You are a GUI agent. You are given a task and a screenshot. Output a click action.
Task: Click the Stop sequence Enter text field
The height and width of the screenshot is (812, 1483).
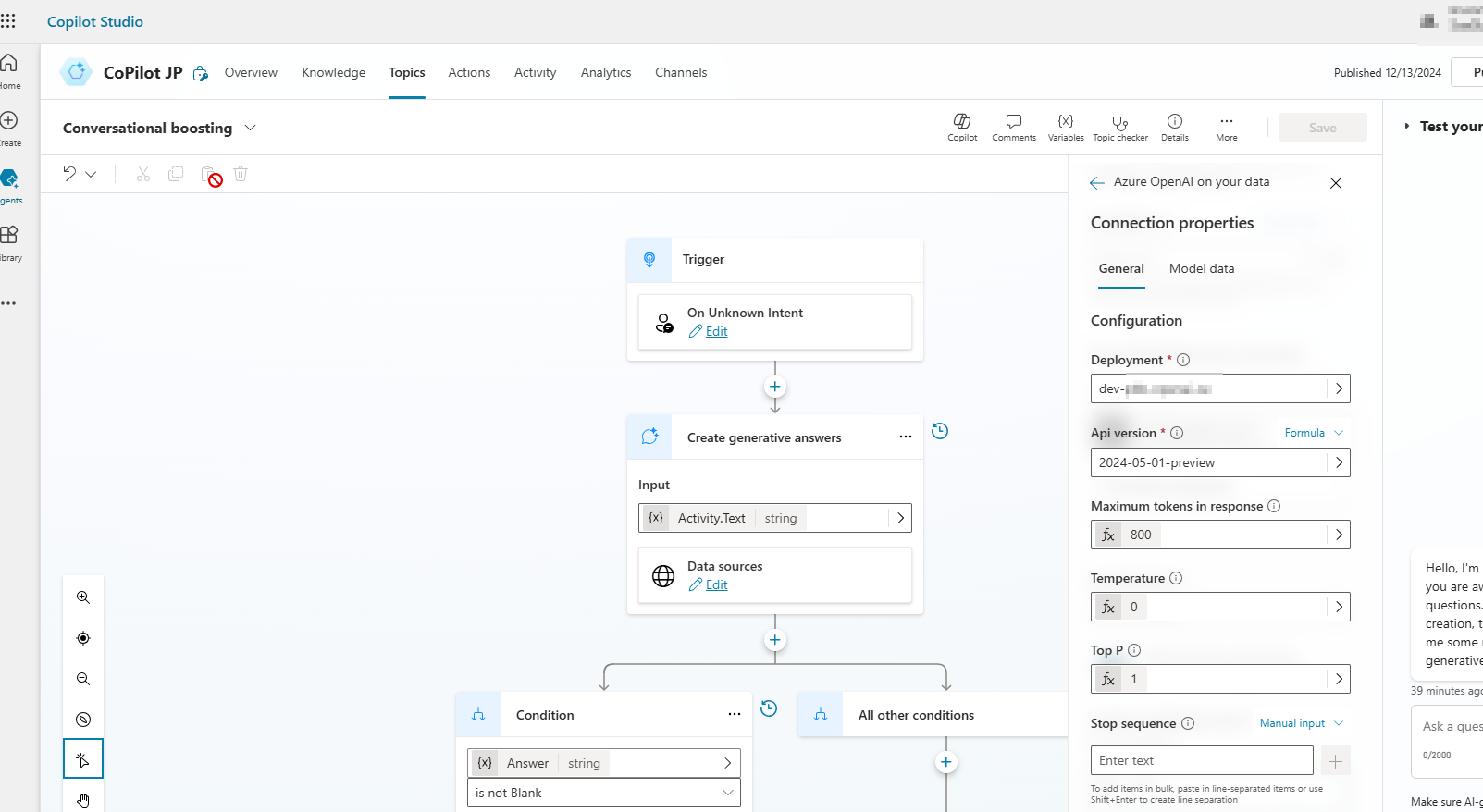pyautogui.click(x=1202, y=760)
